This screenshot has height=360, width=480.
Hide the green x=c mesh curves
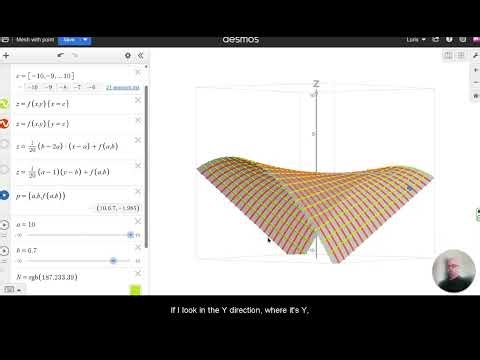click(x=4, y=104)
